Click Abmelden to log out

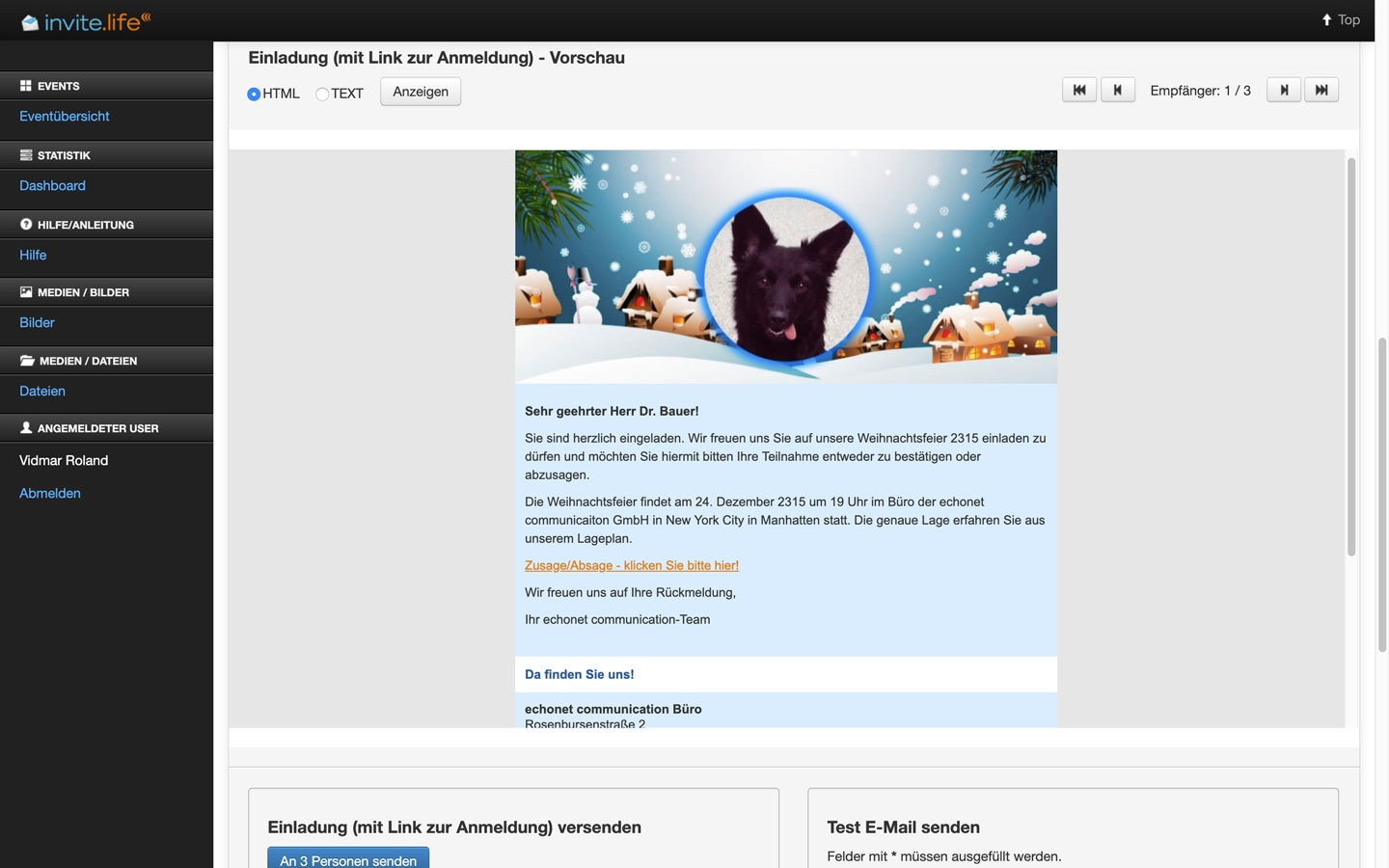[x=50, y=493]
